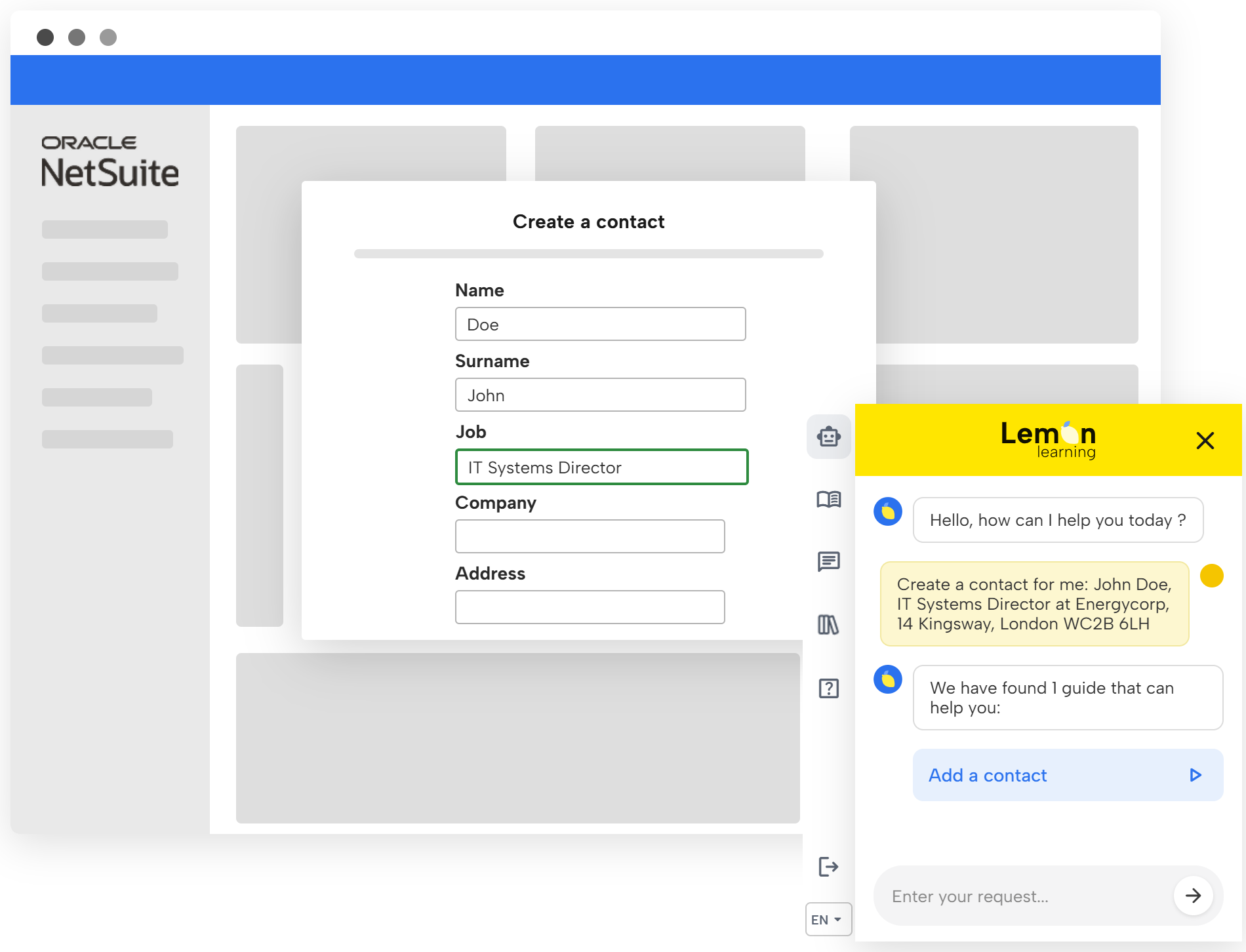Click the empty Address field
The height and width of the screenshot is (952, 1246).
point(590,607)
